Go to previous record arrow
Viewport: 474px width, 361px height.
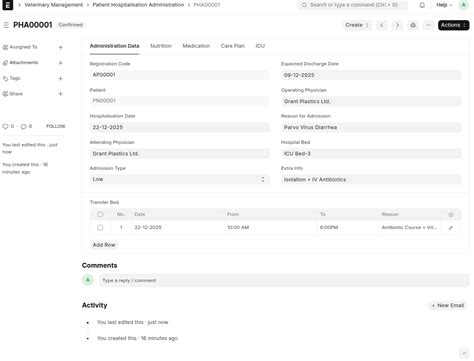coord(382,25)
